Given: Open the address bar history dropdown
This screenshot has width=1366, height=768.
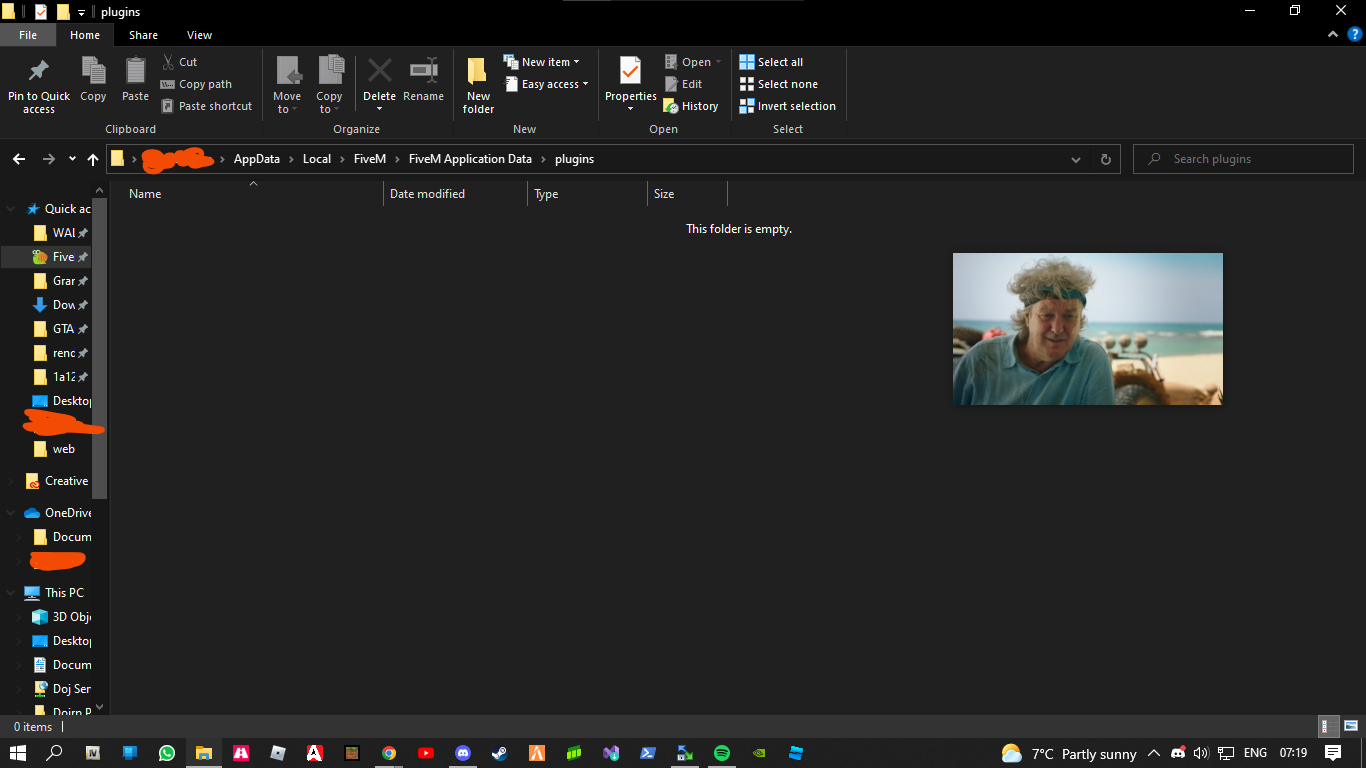Looking at the screenshot, I should tap(1076, 159).
